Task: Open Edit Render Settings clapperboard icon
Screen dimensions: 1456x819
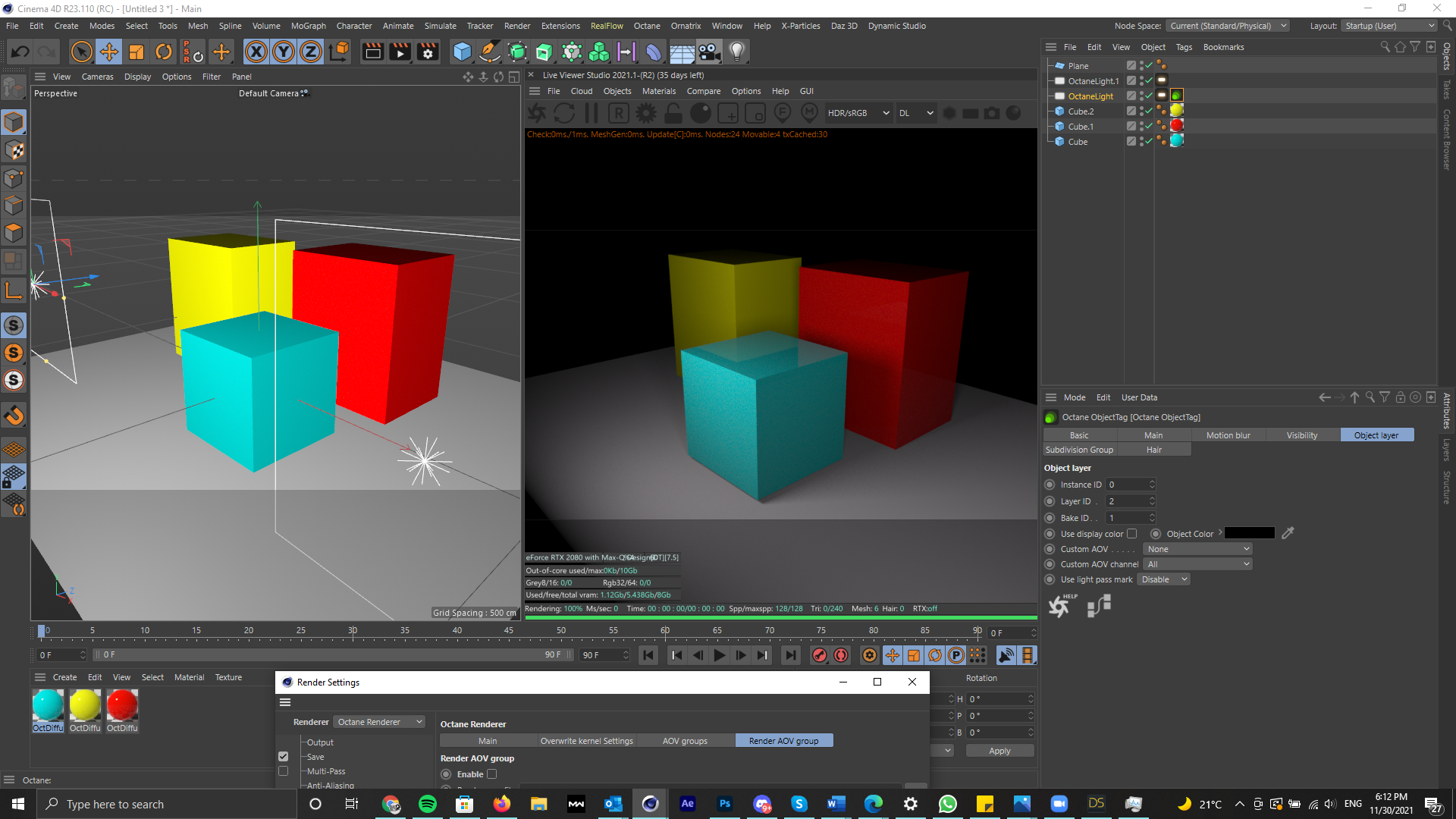Action: [x=428, y=52]
